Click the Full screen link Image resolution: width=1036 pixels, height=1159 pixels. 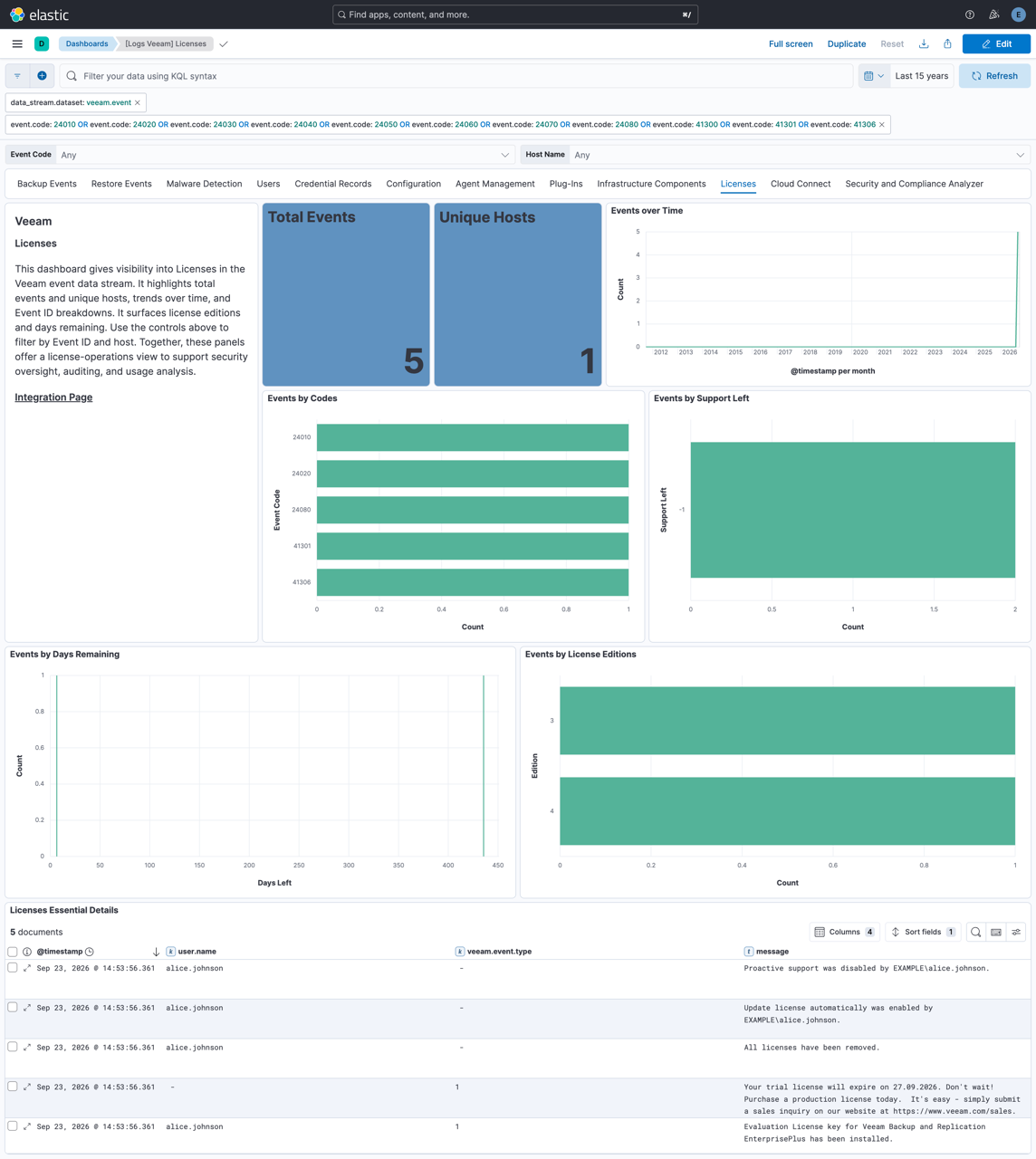point(791,43)
